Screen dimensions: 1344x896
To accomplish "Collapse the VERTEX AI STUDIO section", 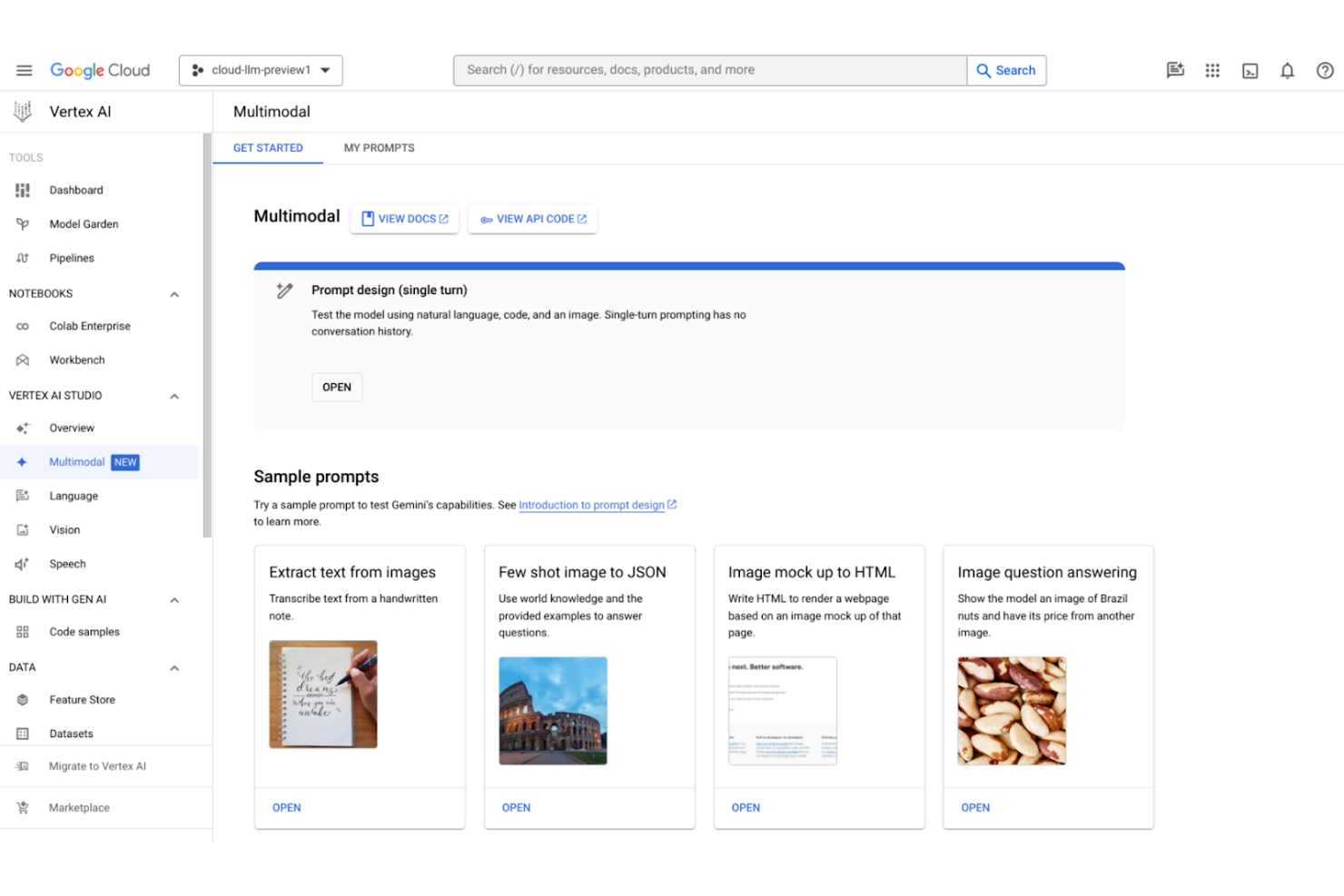I will tap(174, 395).
